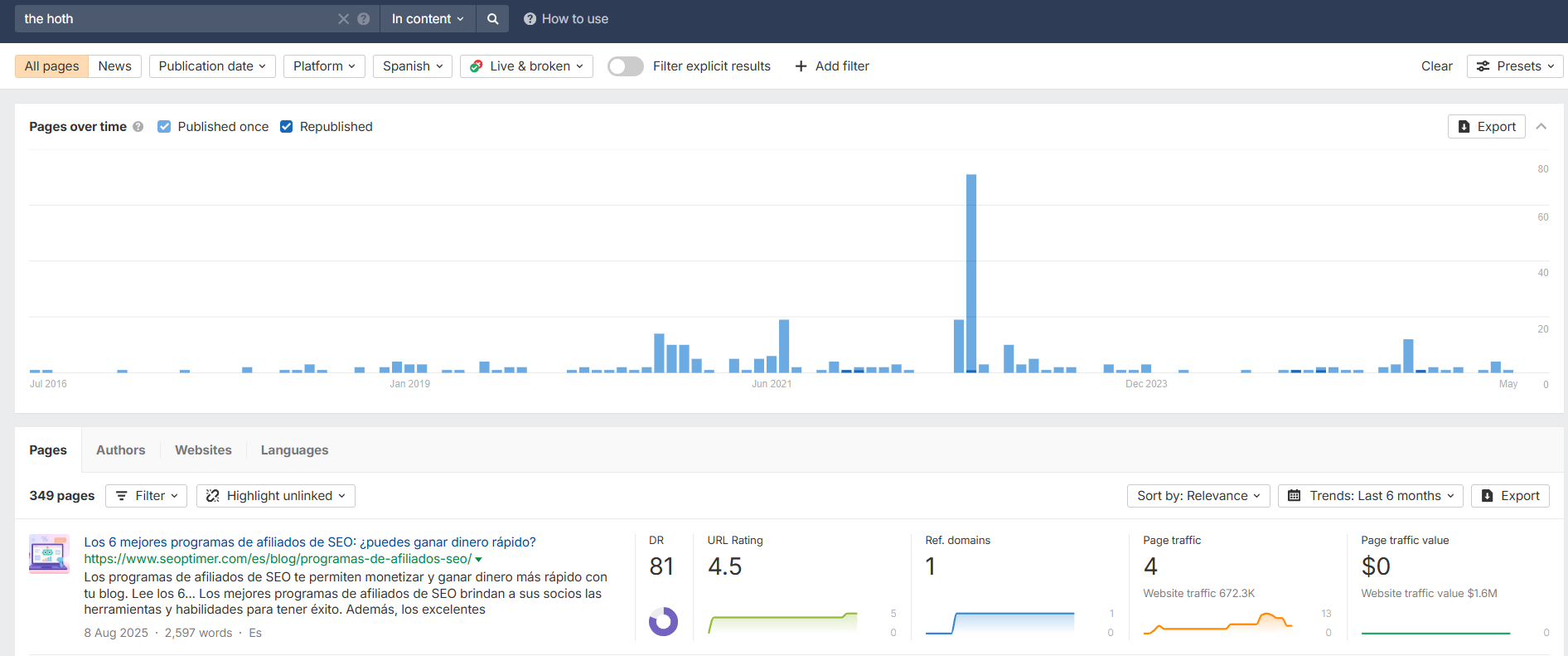Click the DR donut chart icon

tap(663, 621)
